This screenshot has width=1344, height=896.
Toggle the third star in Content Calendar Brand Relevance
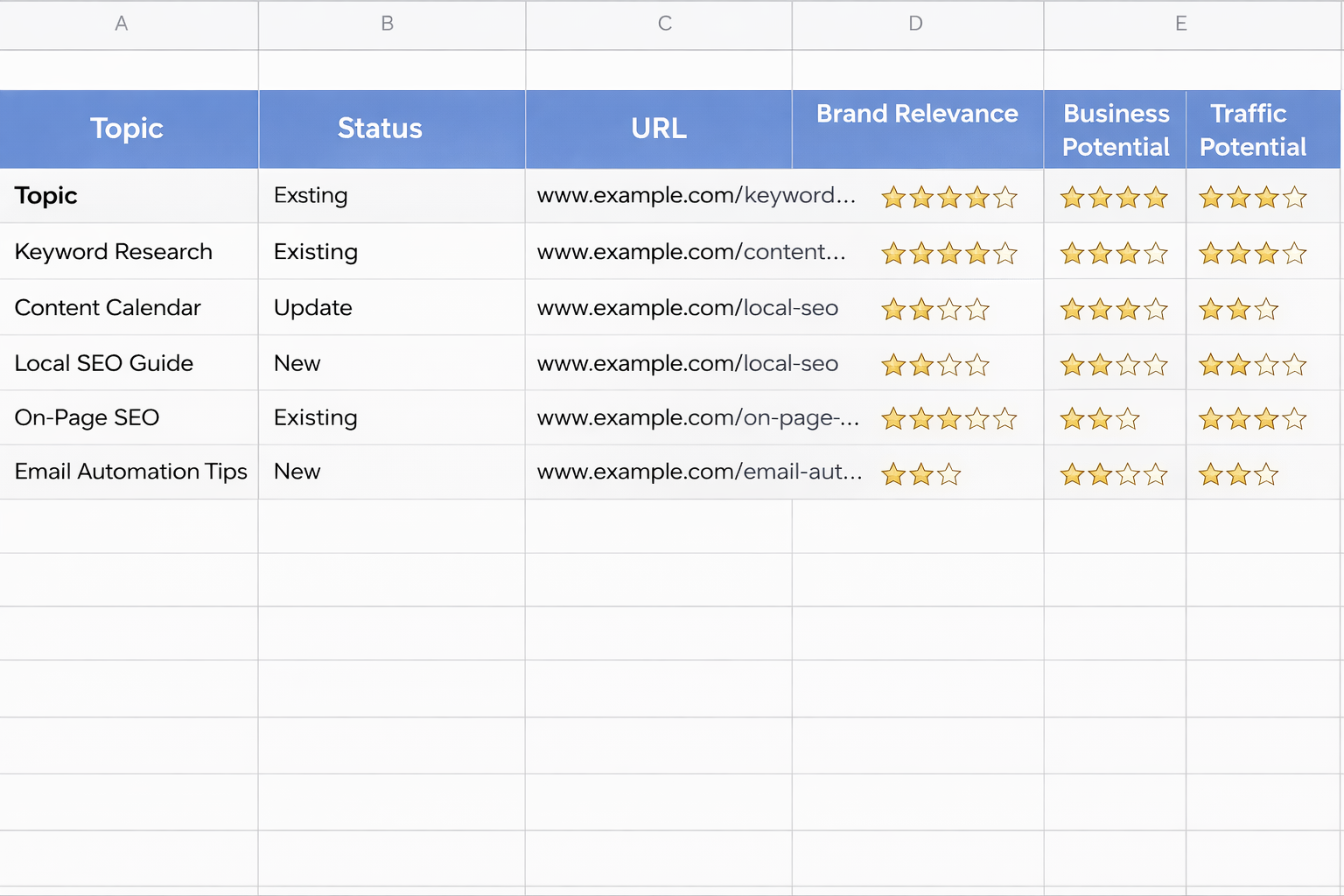[x=948, y=309]
